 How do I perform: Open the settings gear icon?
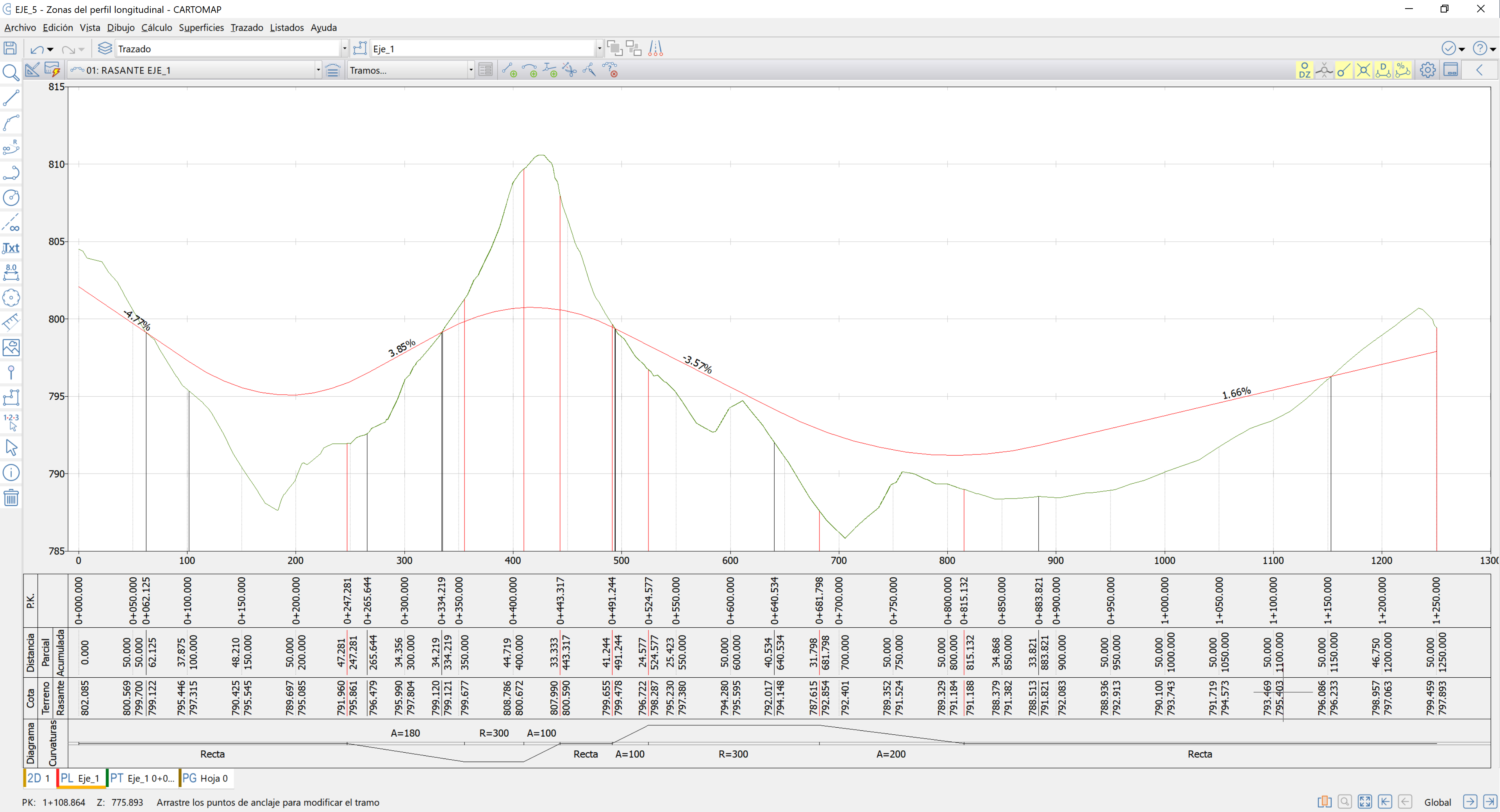(1427, 70)
